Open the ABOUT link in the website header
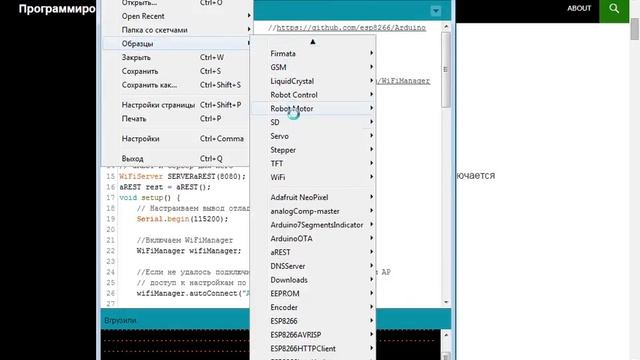Viewport: 640px width, 360px height. pos(579,8)
